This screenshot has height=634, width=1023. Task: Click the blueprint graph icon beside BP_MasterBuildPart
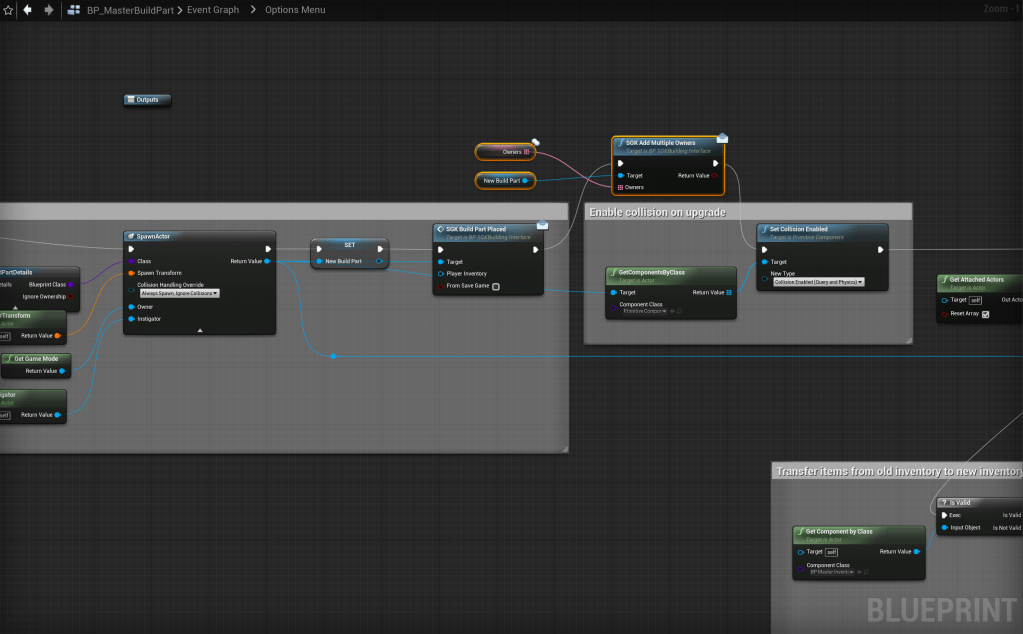75,10
